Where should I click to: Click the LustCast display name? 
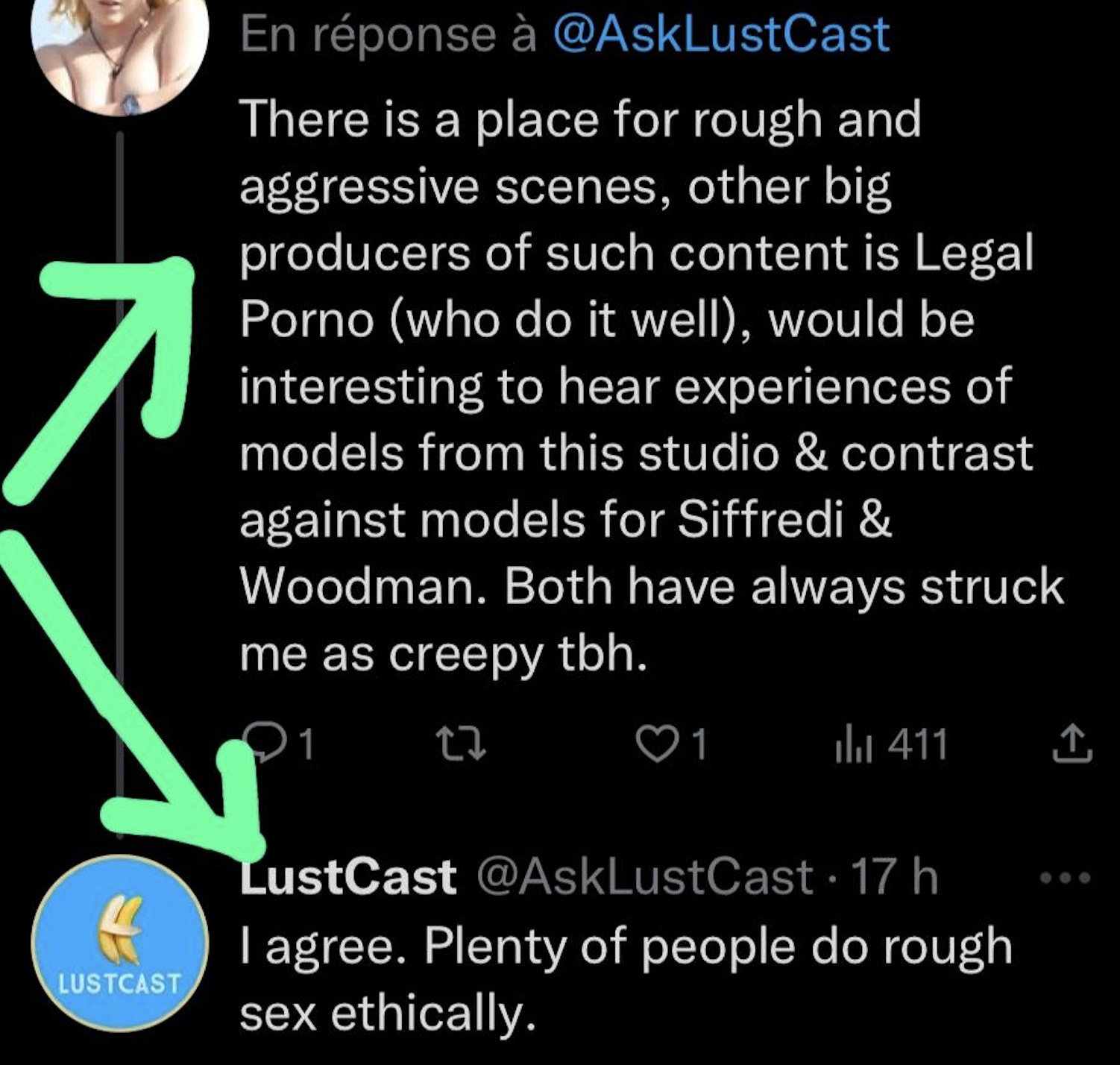point(348,877)
